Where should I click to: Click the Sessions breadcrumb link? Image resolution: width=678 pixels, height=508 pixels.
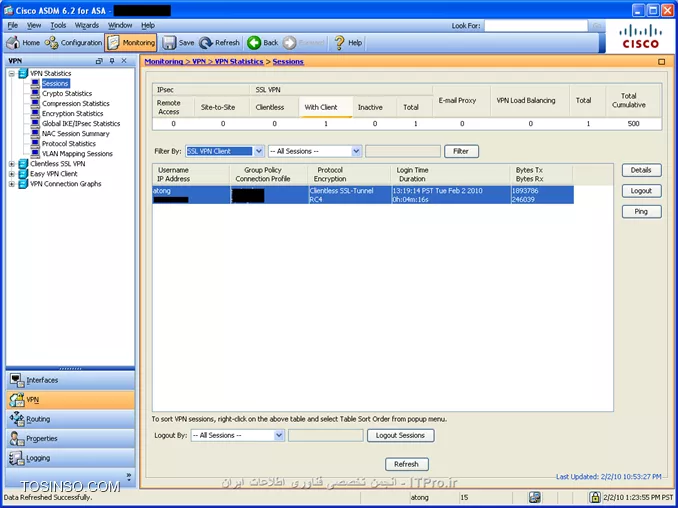point(288,61)
